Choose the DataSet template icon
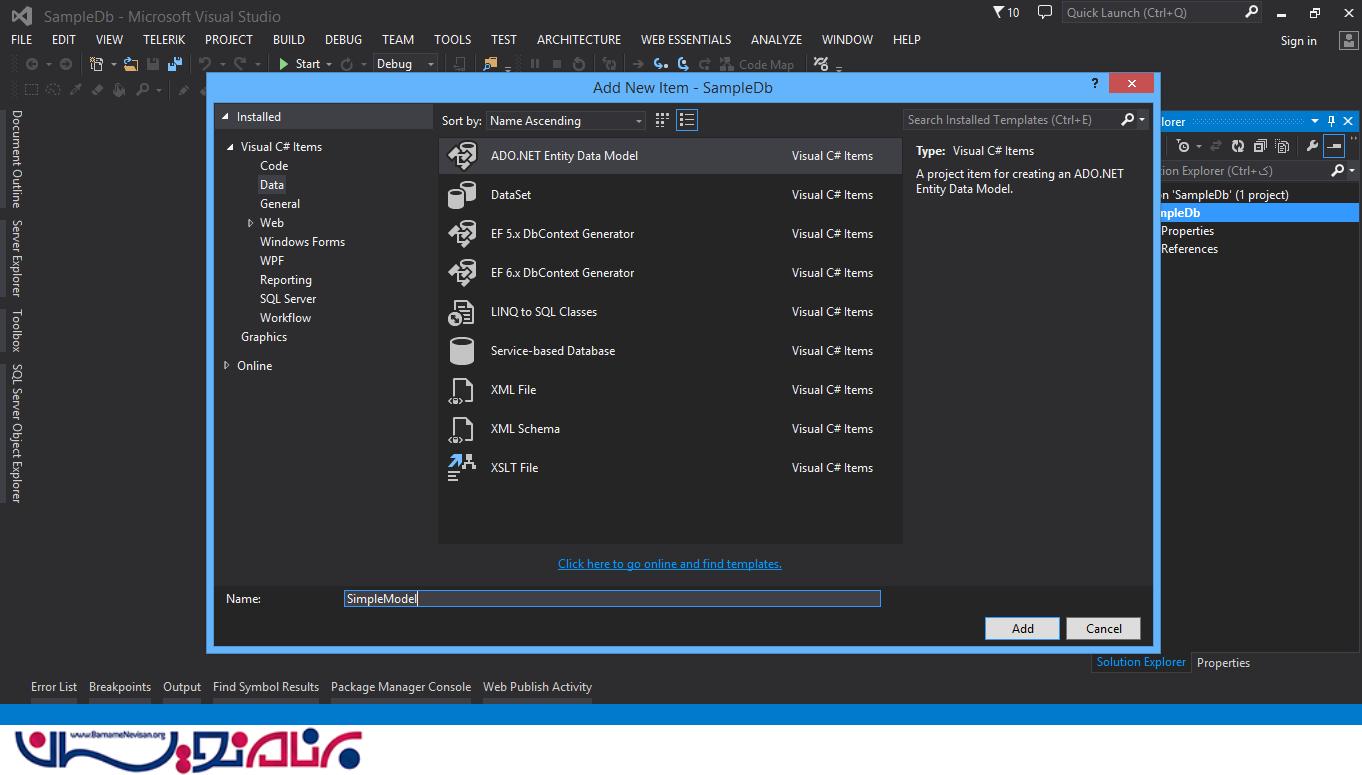This screenshot has width=1362, height=775. tap(461, 196)
